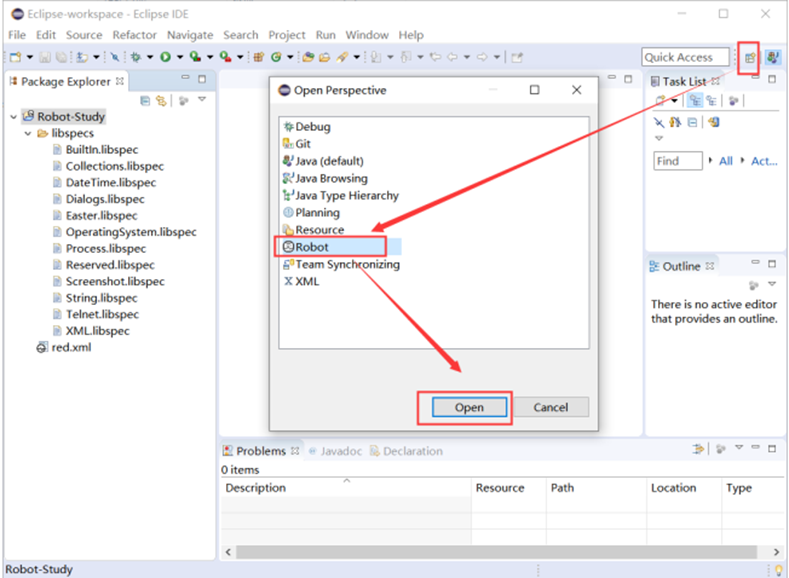
Task: Click the Description column header
Action: point(346,488)
